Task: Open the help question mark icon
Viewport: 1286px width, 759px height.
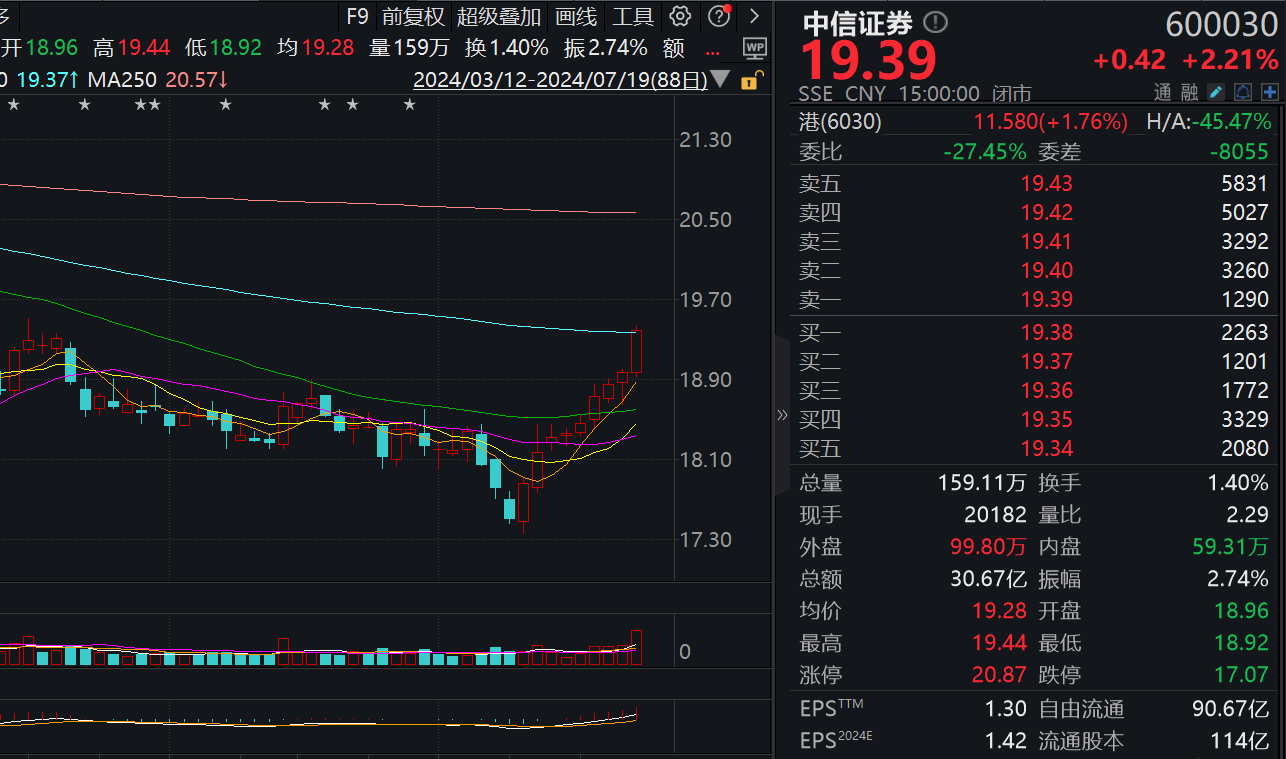Action: [718, 16]
